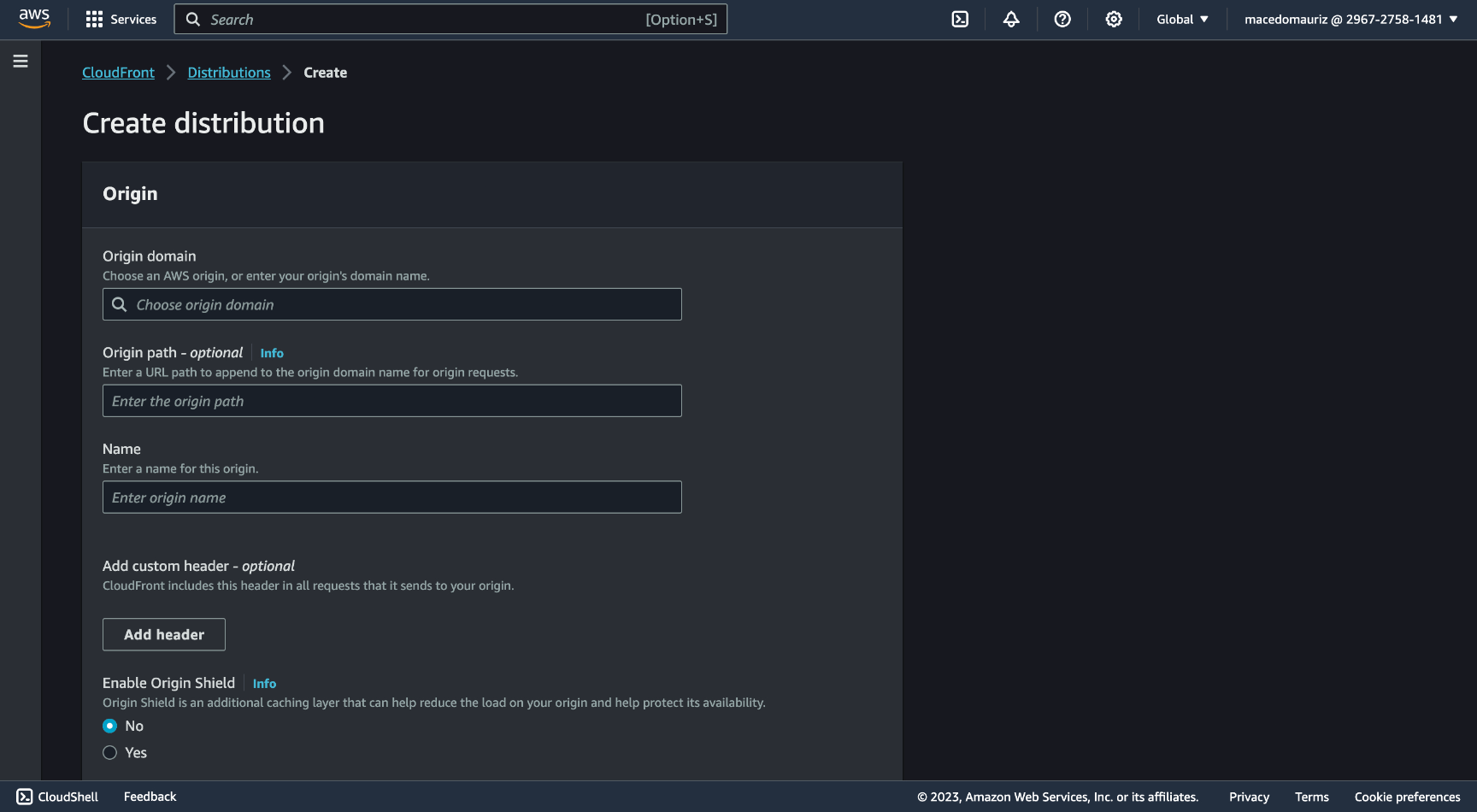Image resolution: width=1477 pixels, height=812 pixels.
Task: Click the Create breadcrumb text
Action: click(x=326, y=73)
